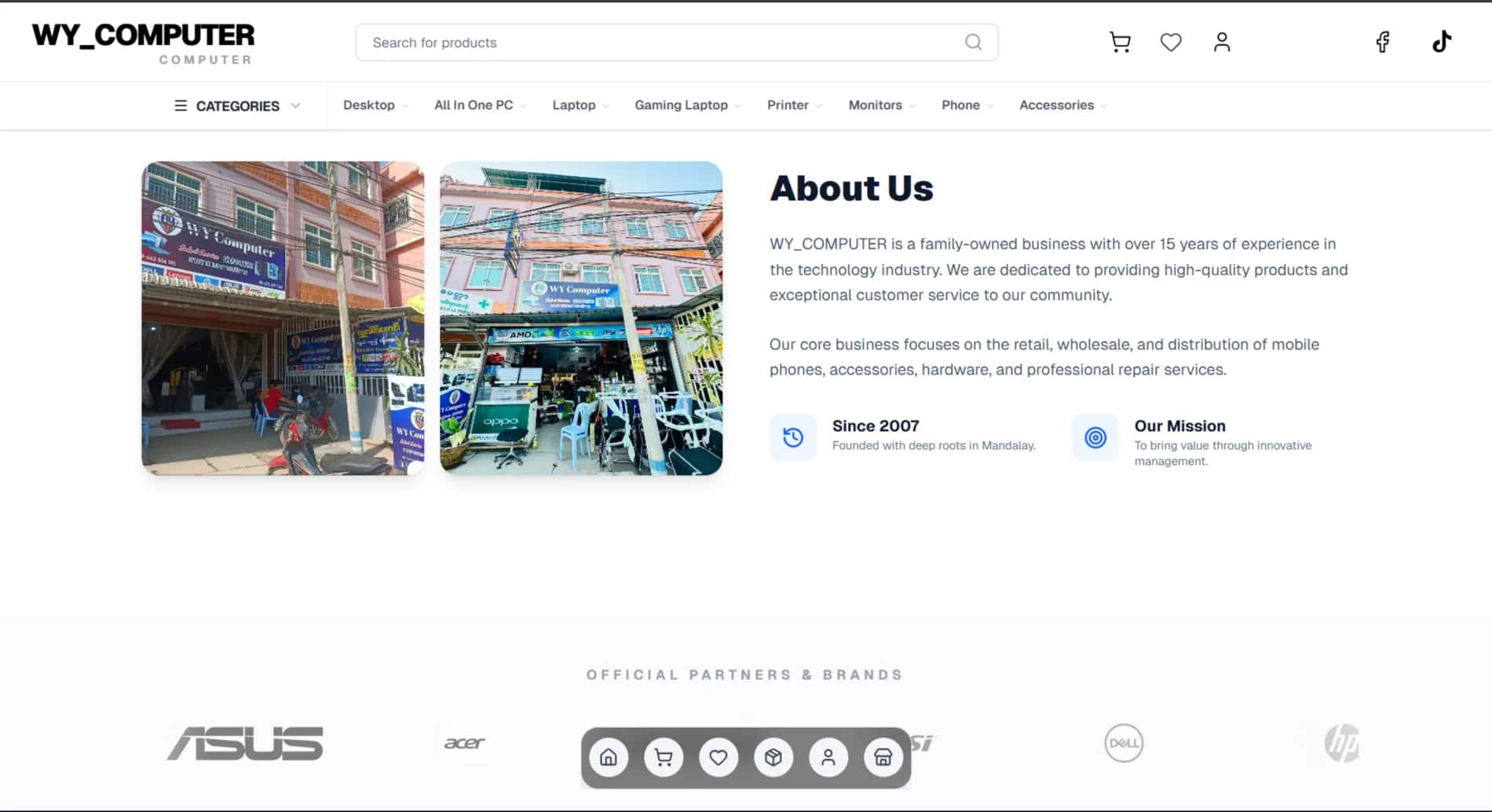Open the All In One PC nav item
The image size is (1492, 812).
[x=474, y=105]
